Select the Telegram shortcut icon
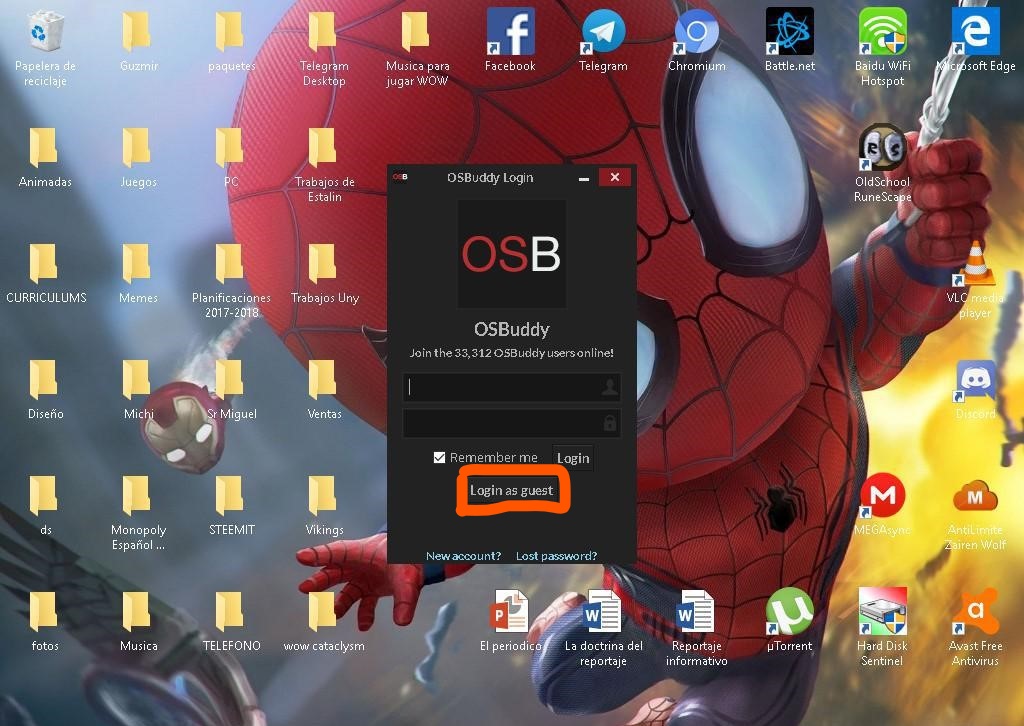 coord(603,40)
